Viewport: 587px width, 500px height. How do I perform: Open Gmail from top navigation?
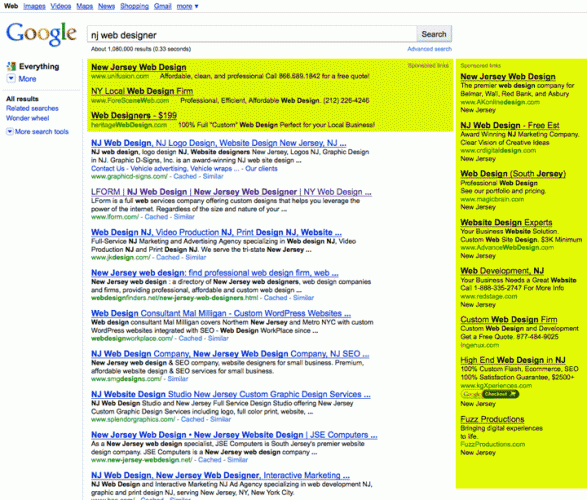click(x=162, y=6)
